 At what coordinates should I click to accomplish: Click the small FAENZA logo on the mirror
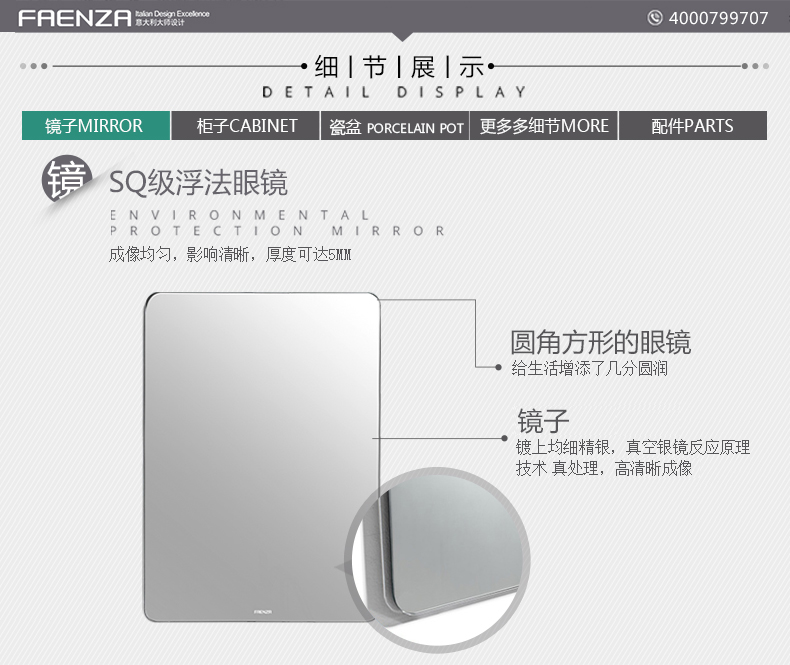262,612
